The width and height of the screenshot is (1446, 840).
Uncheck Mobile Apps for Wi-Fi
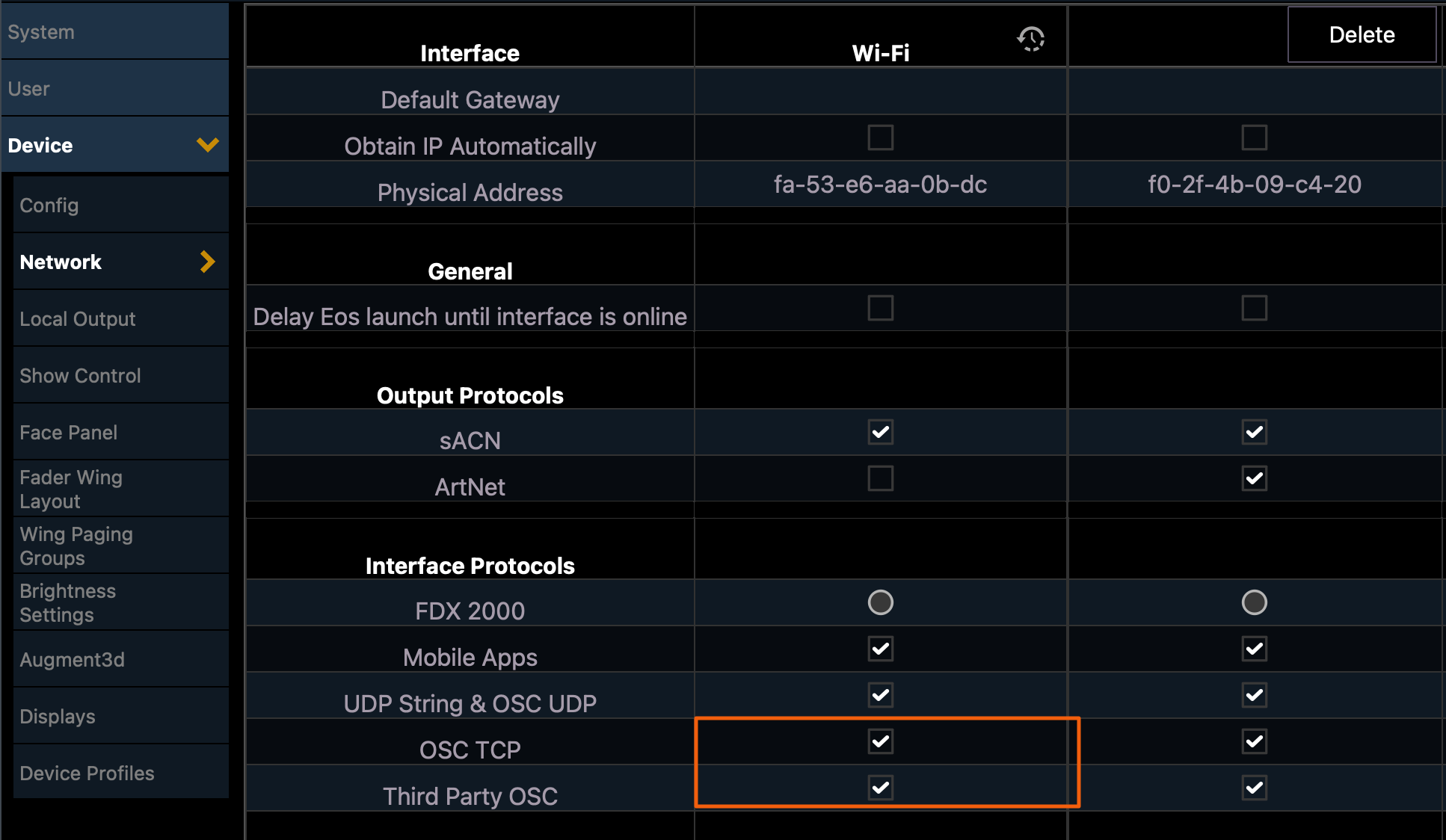pyautogui.click(x=880, y=649)
